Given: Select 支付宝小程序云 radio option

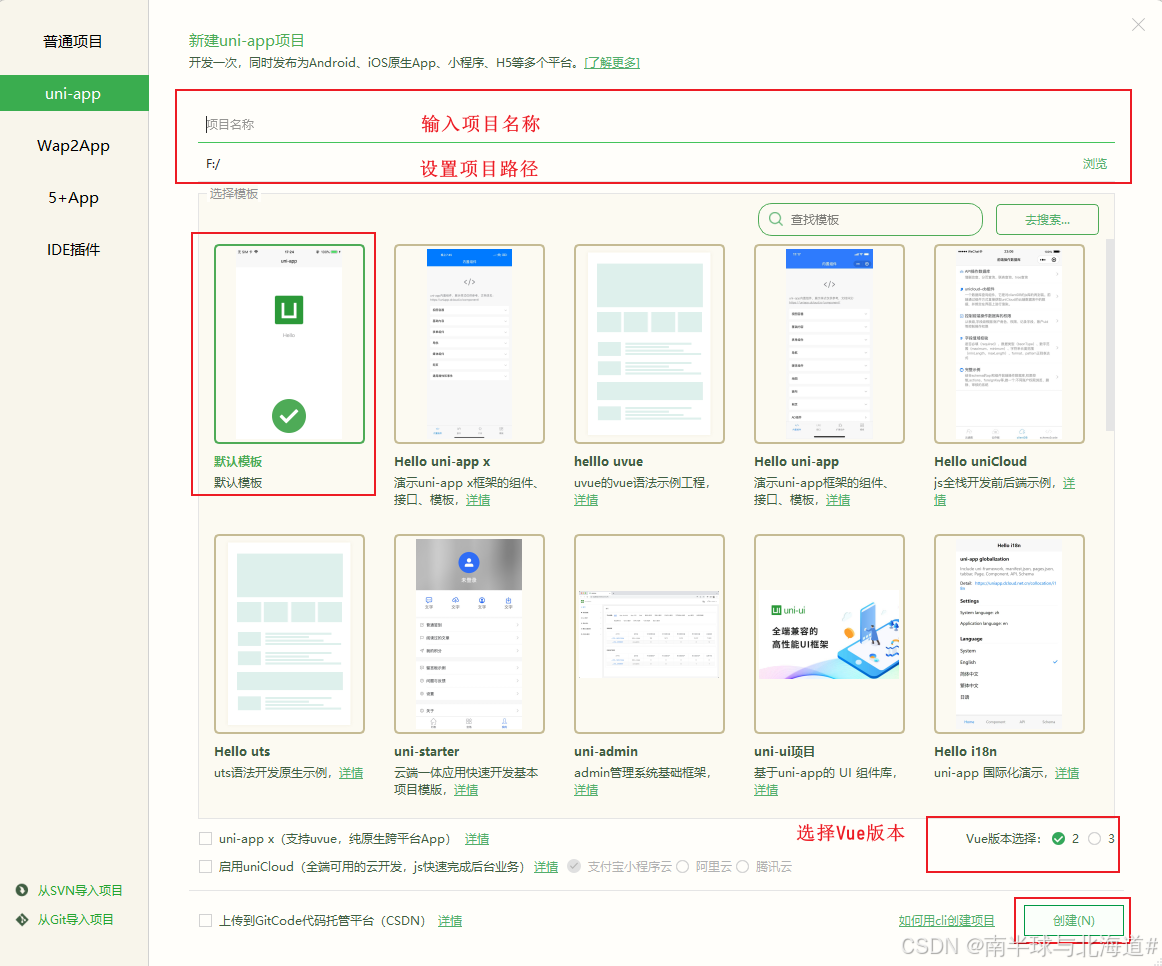Looking at the screenshot, I should pyautogui.click(x=574, y=866).
